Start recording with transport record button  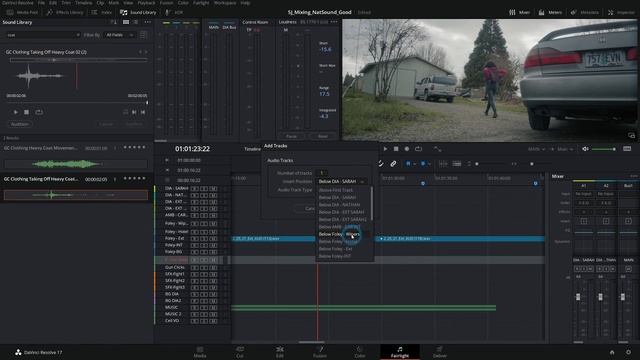407,149
